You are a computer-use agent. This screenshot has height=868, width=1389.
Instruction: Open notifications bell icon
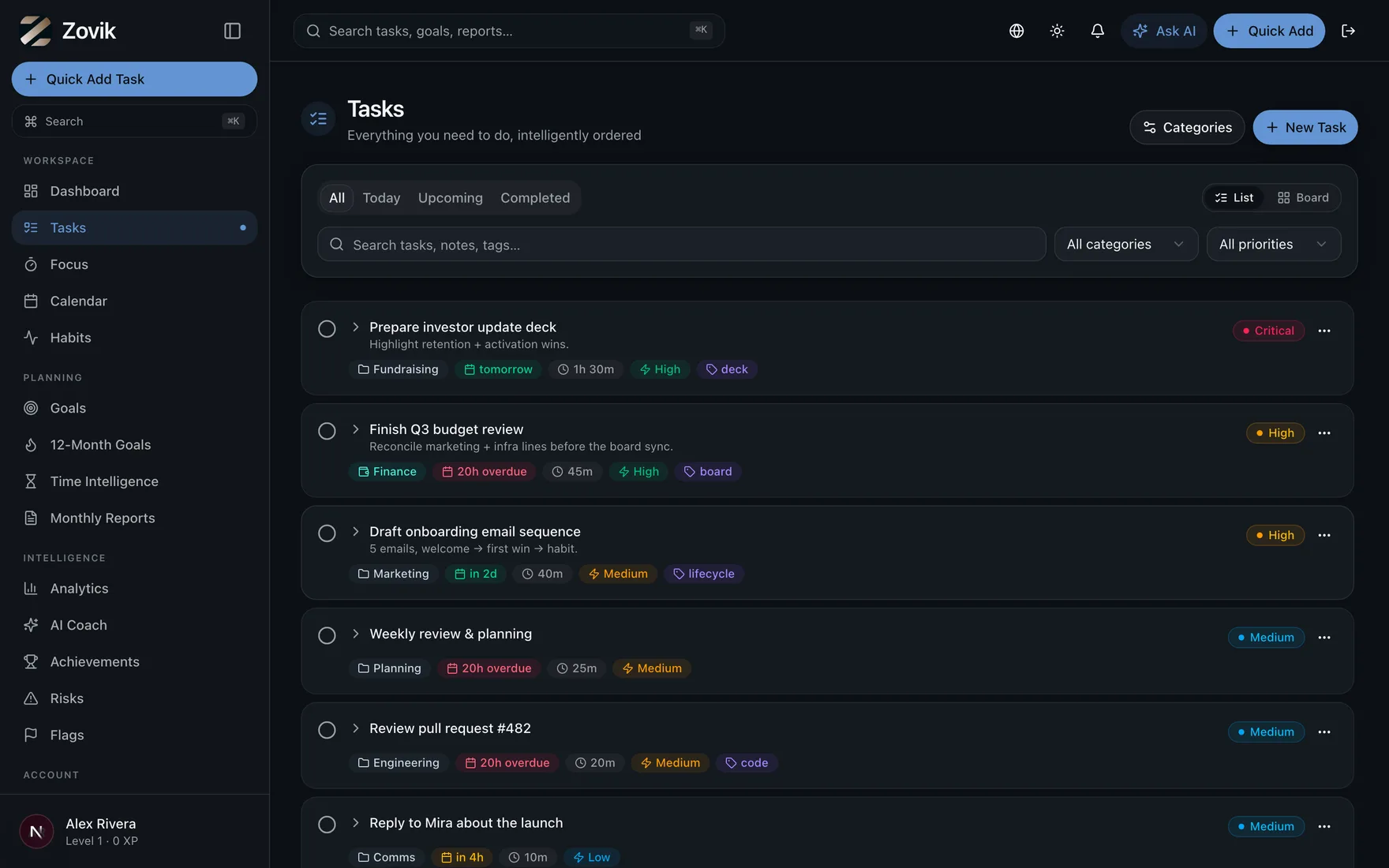point(1097,31)
